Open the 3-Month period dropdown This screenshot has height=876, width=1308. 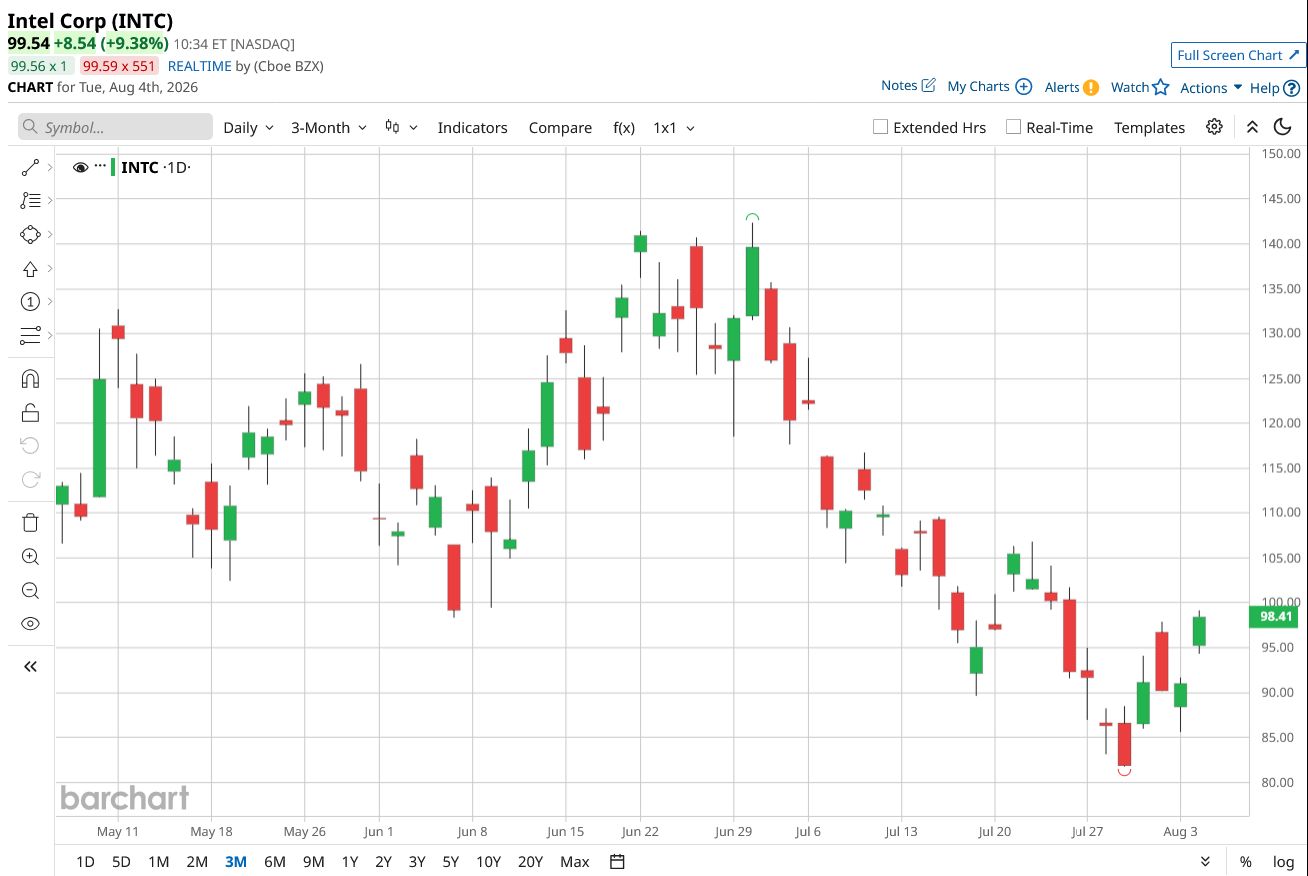click(x=329, y=127)
